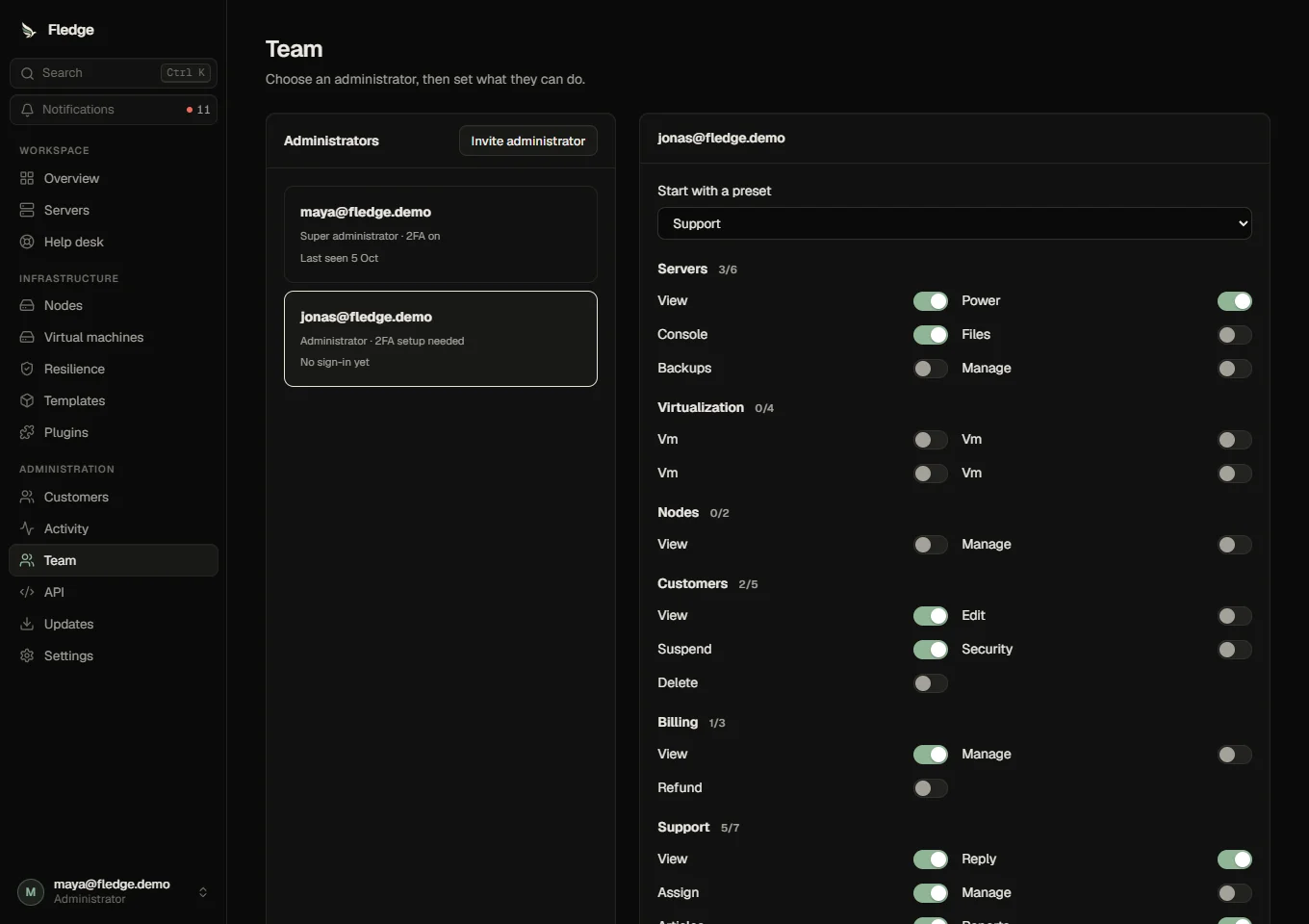This screenshot has width=1309, height=924.
Task: Enable the Servers Backups toggle
Action: [931, 369]
